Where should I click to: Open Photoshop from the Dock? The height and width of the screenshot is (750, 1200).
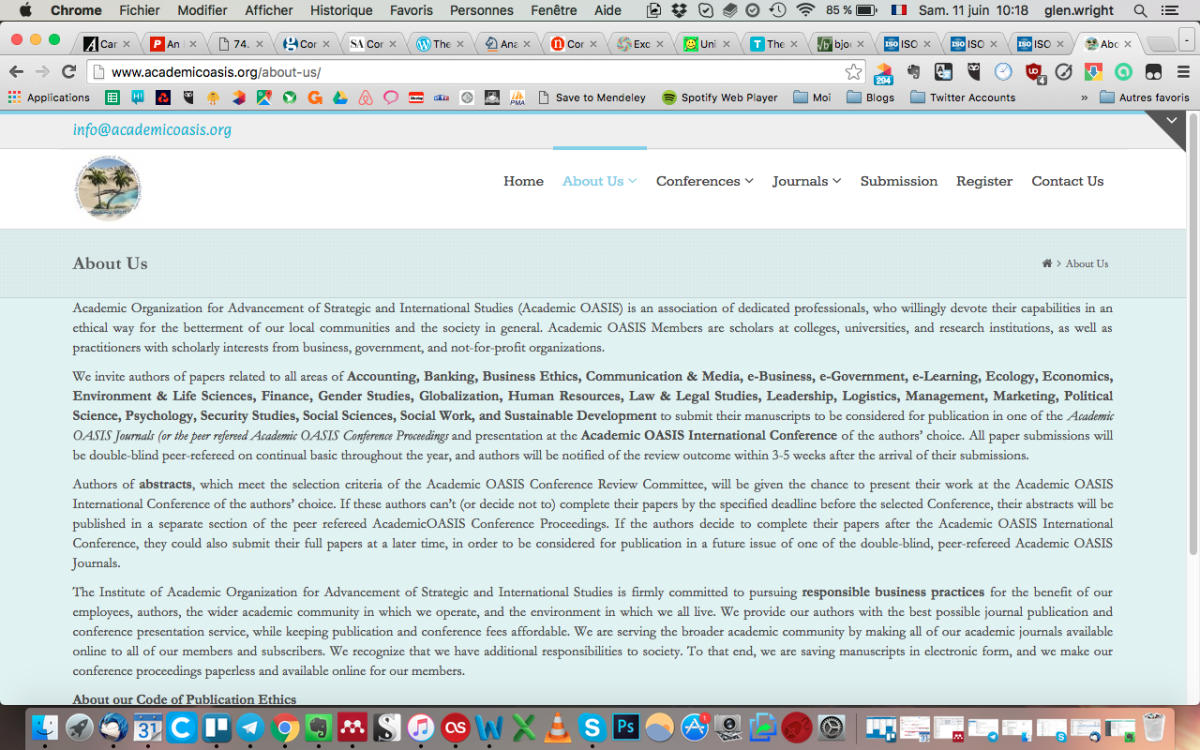tap(625, 727)
